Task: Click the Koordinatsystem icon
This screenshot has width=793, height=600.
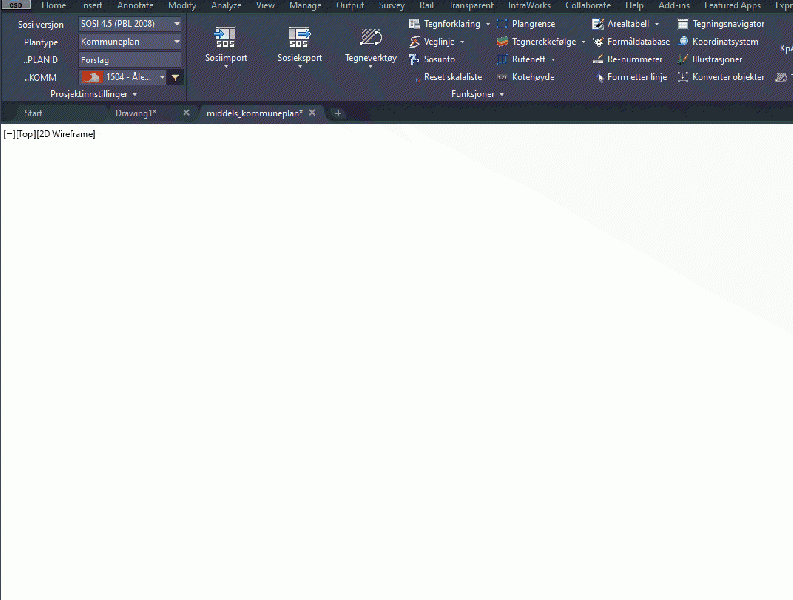Action: click(x=683, y=41)
